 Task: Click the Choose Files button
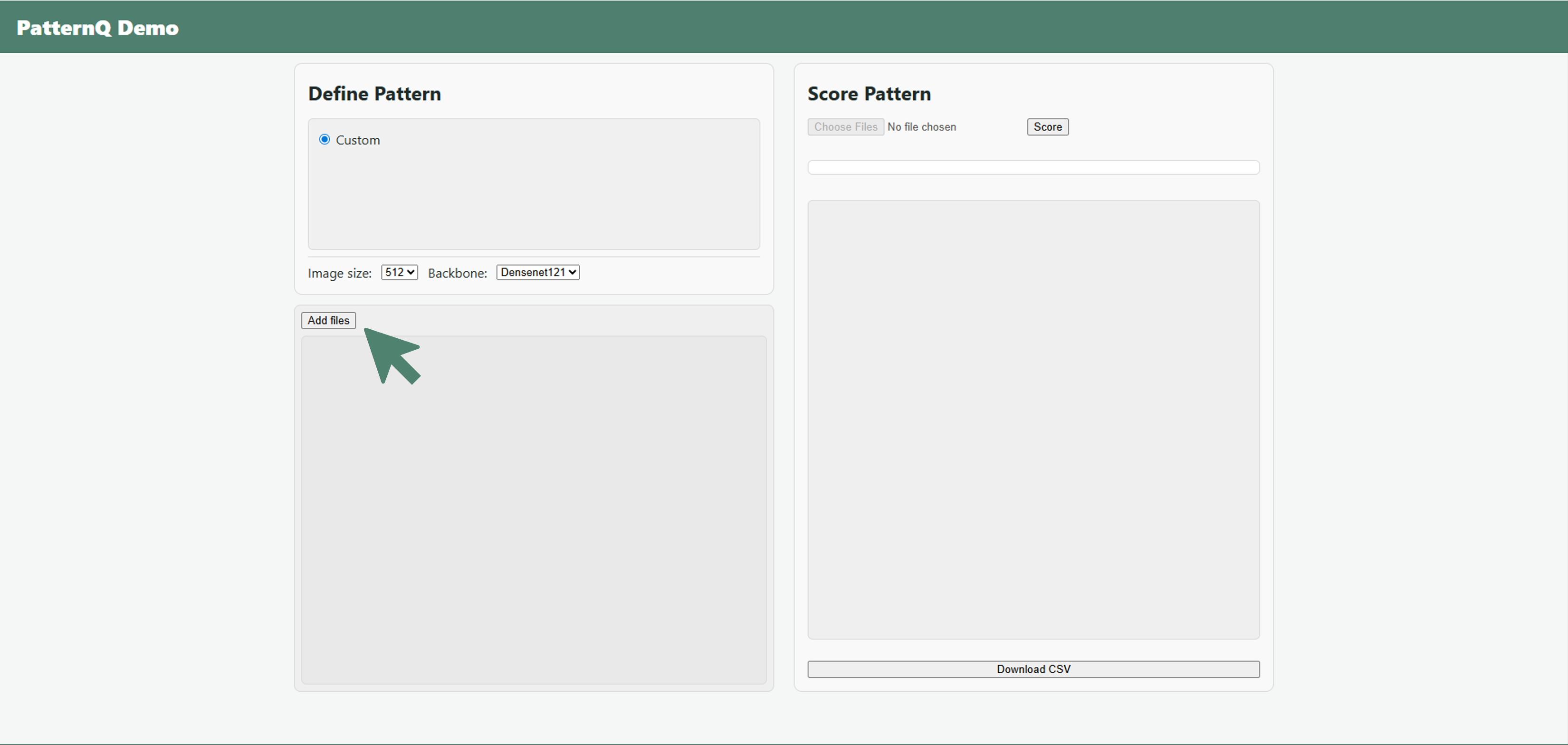tap(845, 126)
